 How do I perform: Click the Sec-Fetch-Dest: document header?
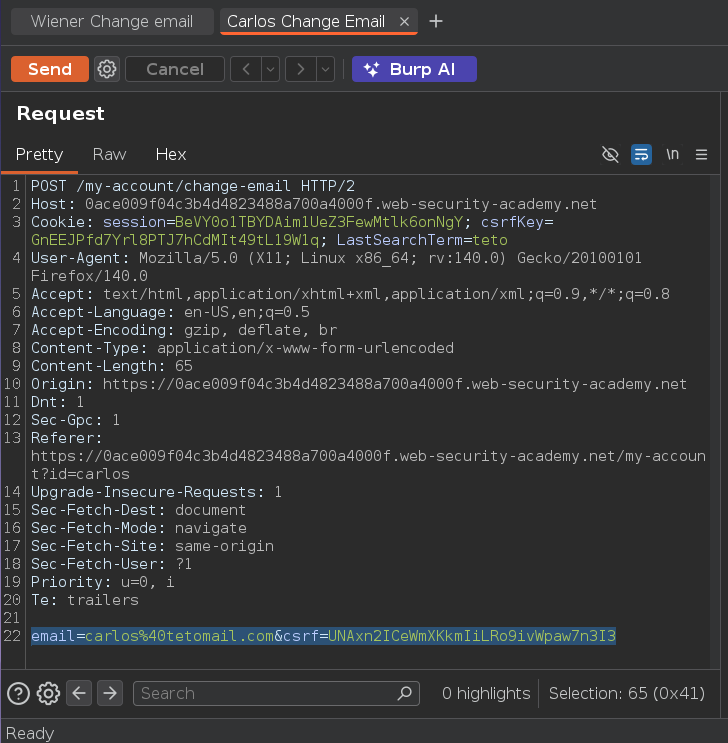[x=138, y=510]
